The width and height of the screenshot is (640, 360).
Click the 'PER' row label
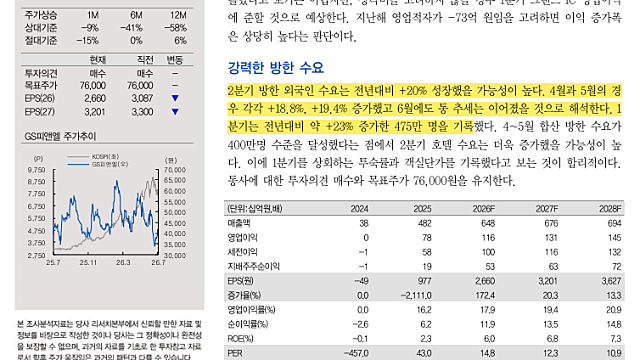pos(235,353)
